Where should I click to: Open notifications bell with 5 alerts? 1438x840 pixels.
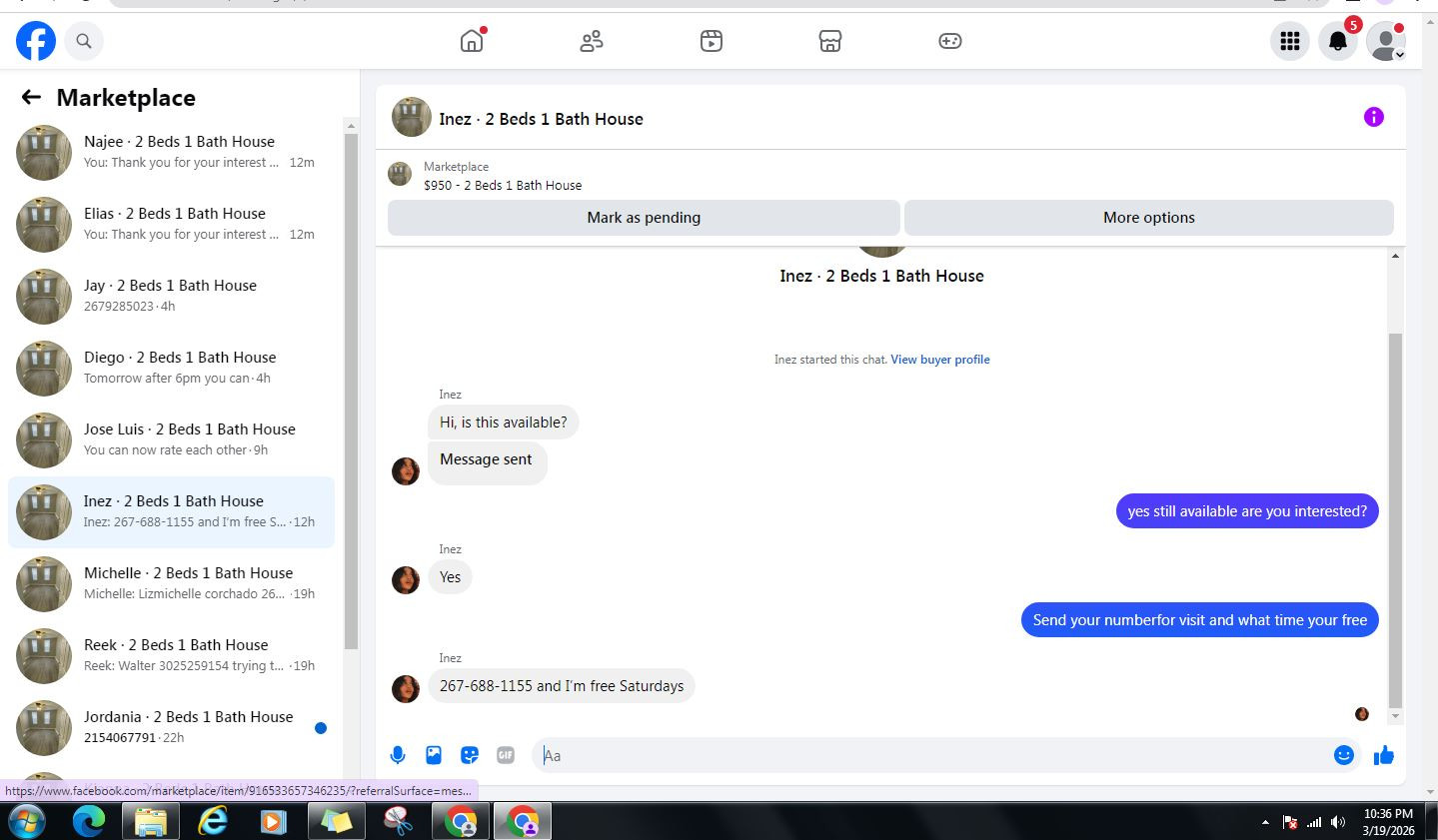tap(1338, 41)
